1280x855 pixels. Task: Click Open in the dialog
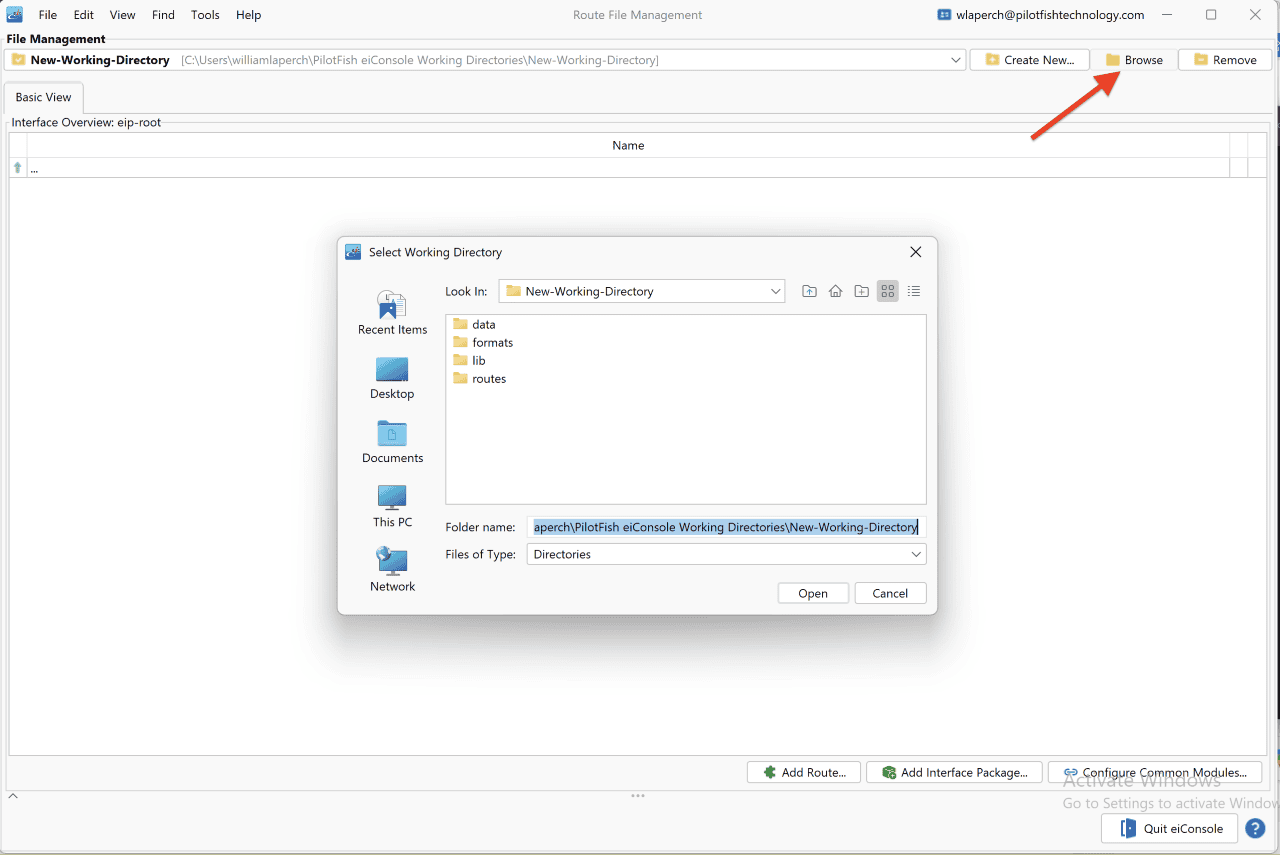point(813,593)
